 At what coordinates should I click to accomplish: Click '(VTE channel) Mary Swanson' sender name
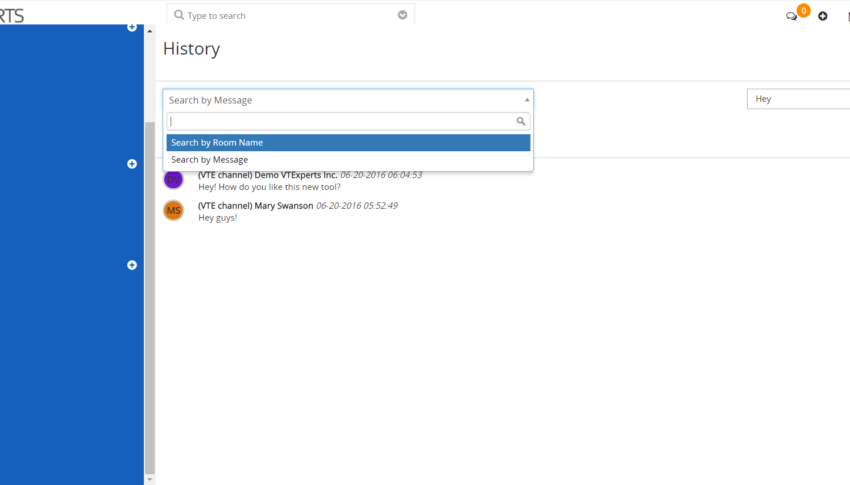pos(255,205)
